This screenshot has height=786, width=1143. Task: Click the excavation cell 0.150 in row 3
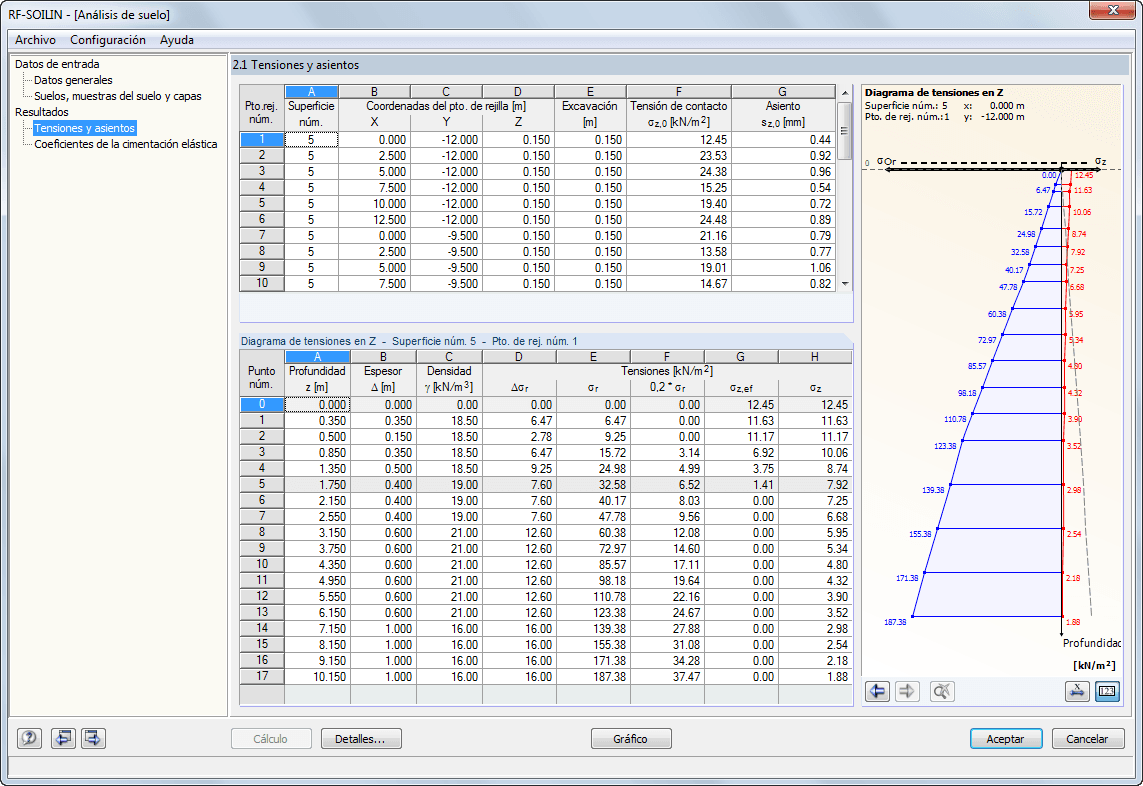coord(590,171)
